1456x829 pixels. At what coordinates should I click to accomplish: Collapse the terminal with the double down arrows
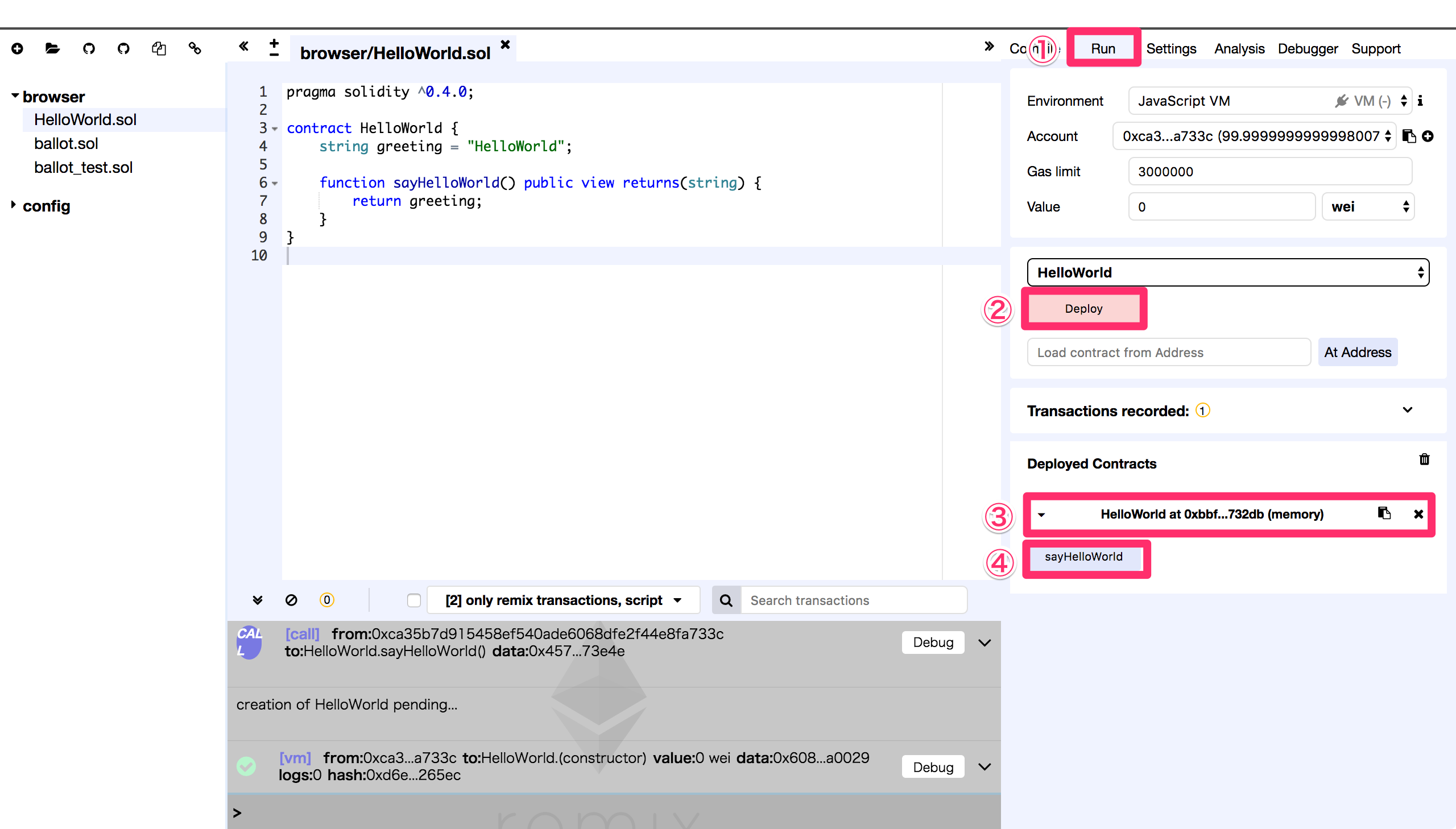(x=258, y=600)
